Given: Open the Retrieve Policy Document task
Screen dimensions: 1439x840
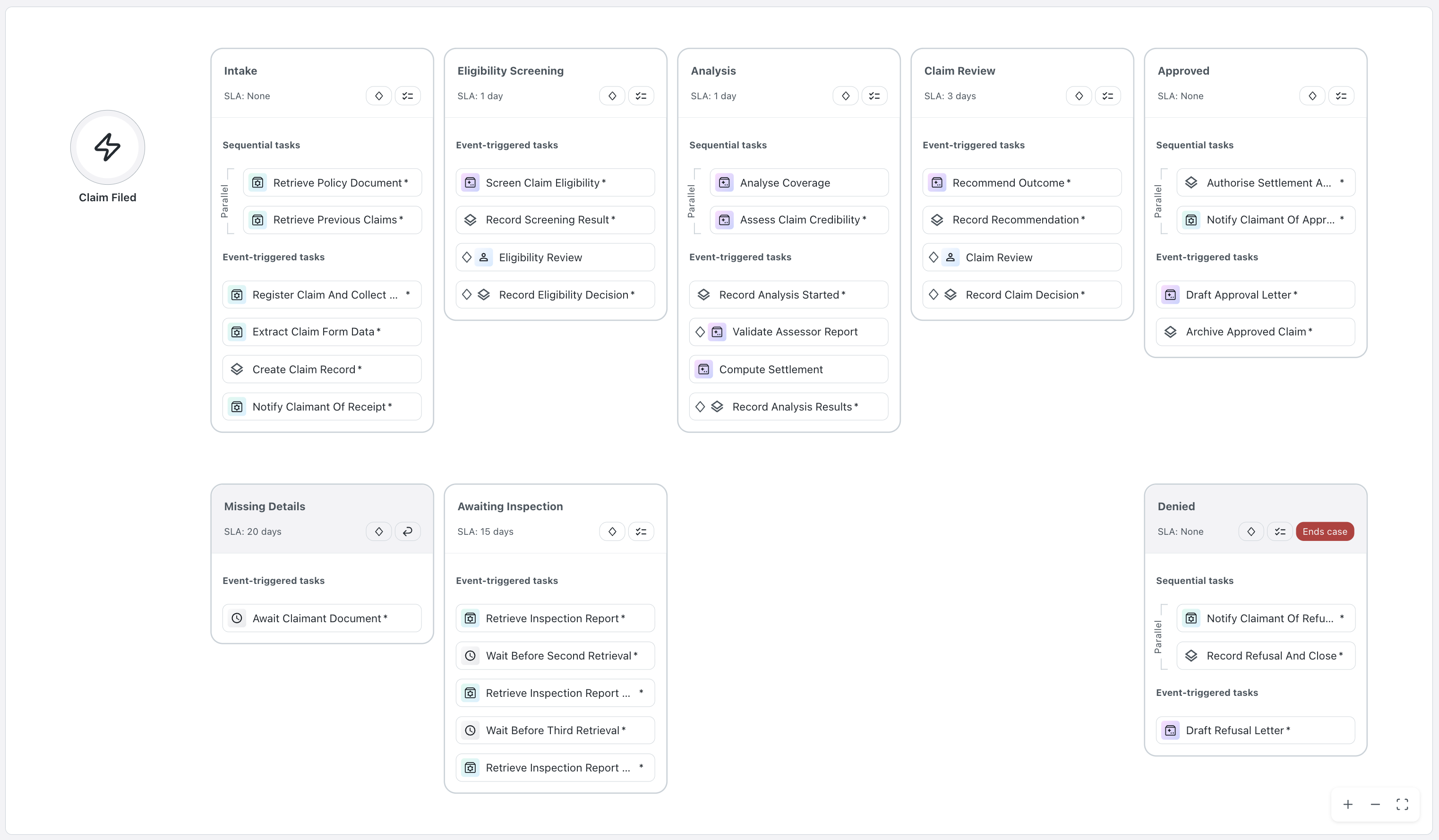Looking at the screenshot, I should [332, 183].
